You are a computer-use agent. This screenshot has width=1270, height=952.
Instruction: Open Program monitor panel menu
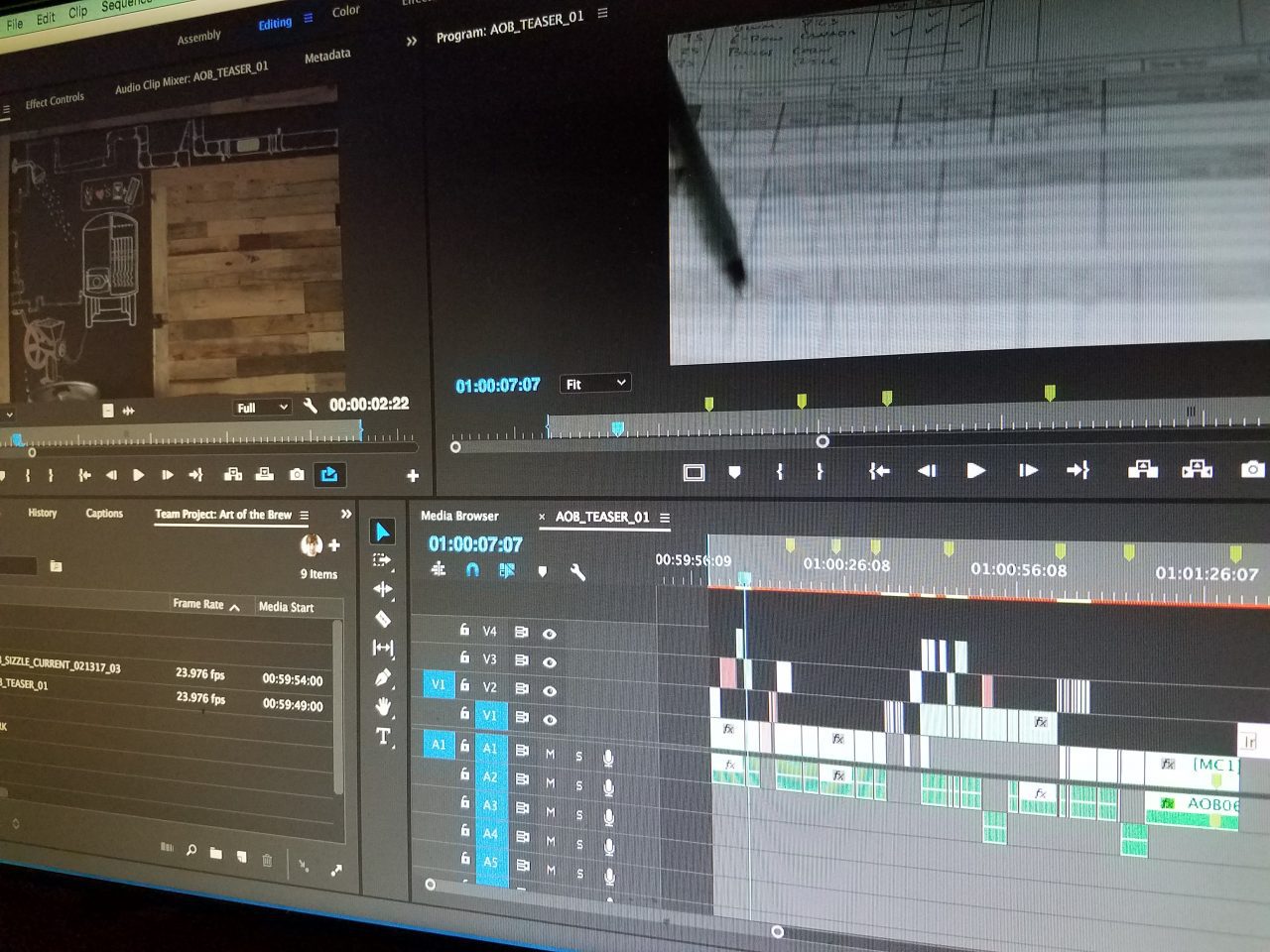(x=602, y=13)
